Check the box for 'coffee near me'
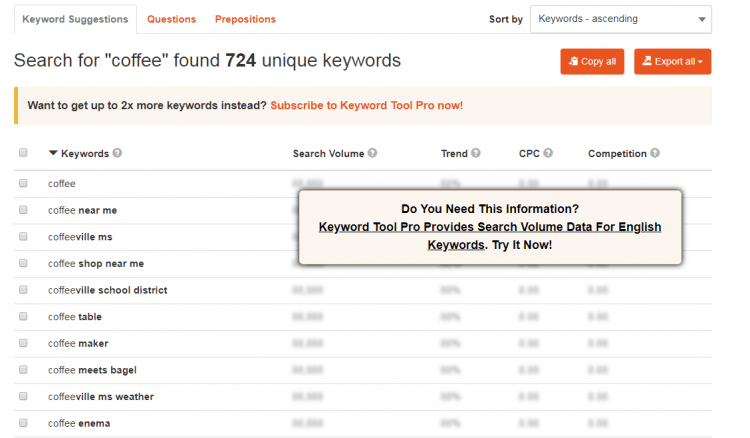 pyautogui.click(x=23, y=210)
